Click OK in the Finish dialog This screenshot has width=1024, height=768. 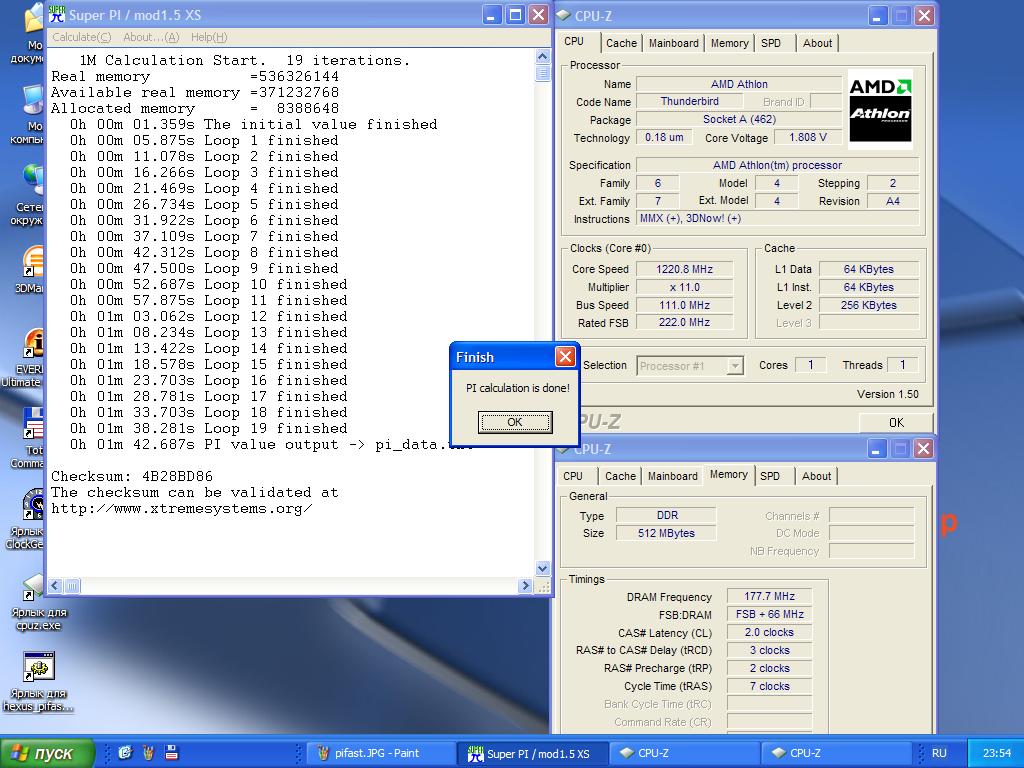515,422
